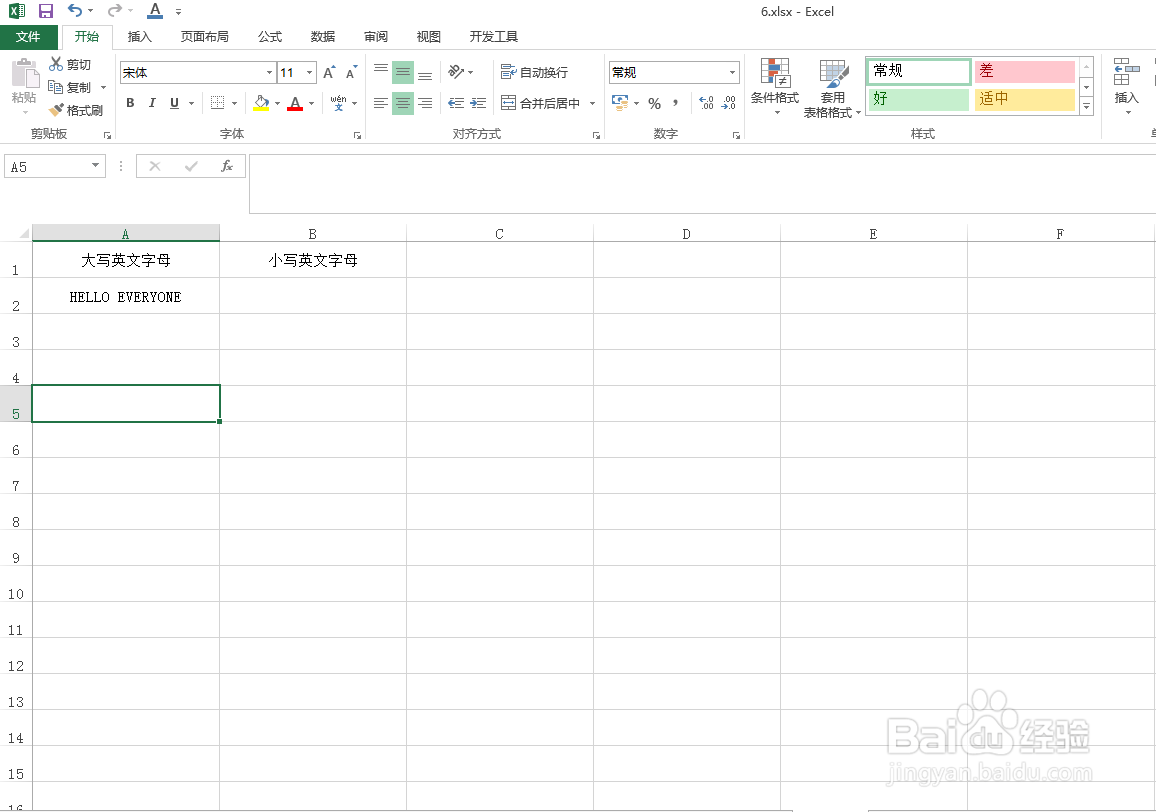Open number group dialog launcher
This screenshot has height=812, width=1156.
point(736,135)
